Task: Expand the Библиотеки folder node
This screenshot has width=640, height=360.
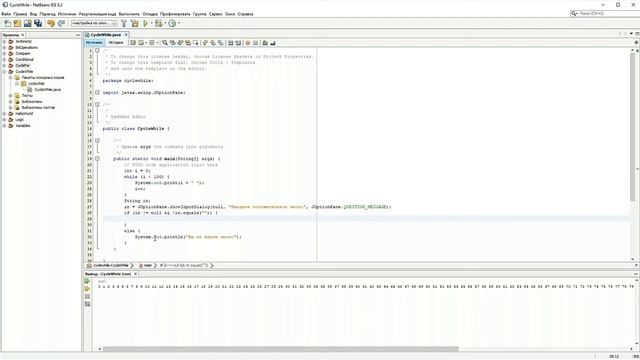Action: [11, 101]
